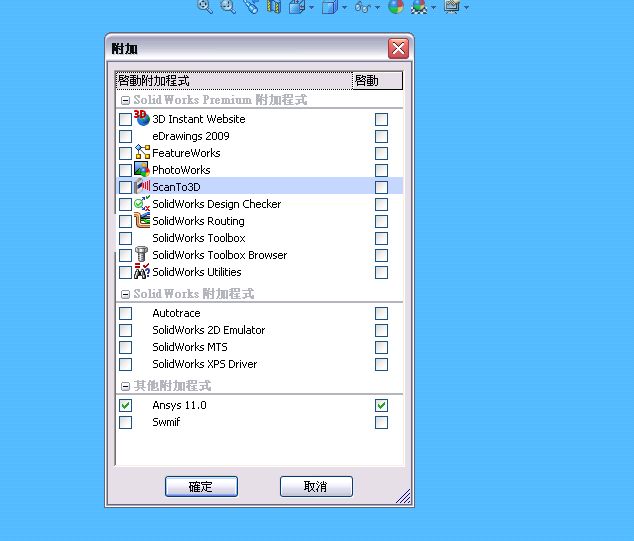The width and height of the screenshot is (634, 541).
Task: Select the Autotrace text
Action: click(176, 313)
